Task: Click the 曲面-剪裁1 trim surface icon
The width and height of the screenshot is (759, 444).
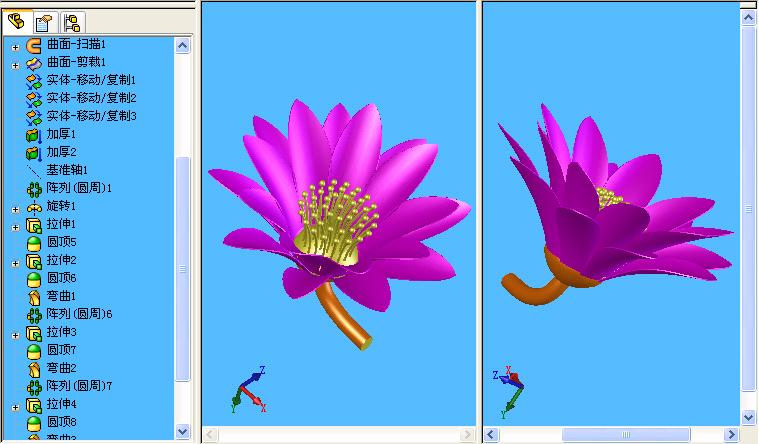Action: pyautogui.click(x=34, y=63)
